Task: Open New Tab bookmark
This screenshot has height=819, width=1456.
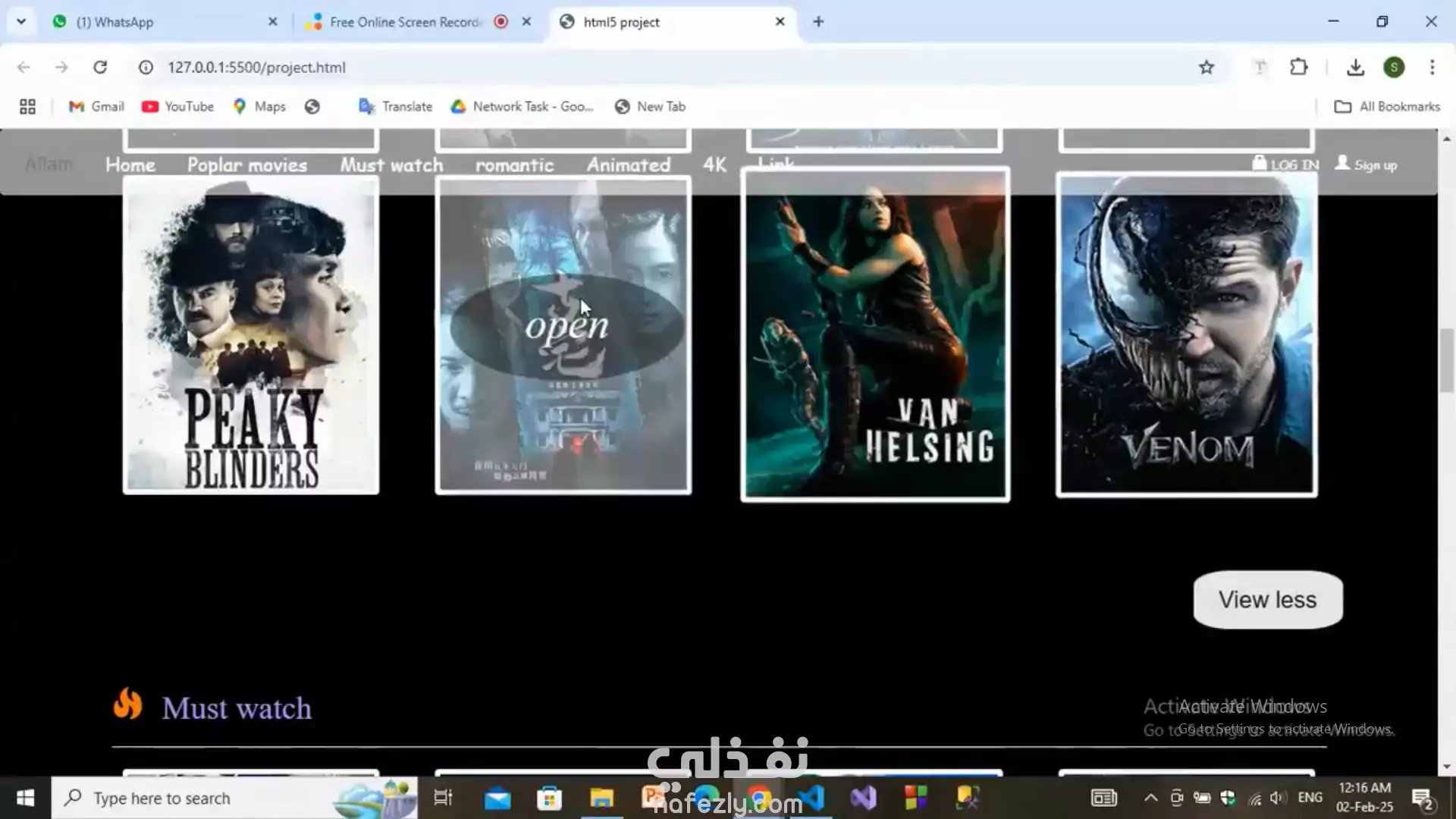Action: 650,107
